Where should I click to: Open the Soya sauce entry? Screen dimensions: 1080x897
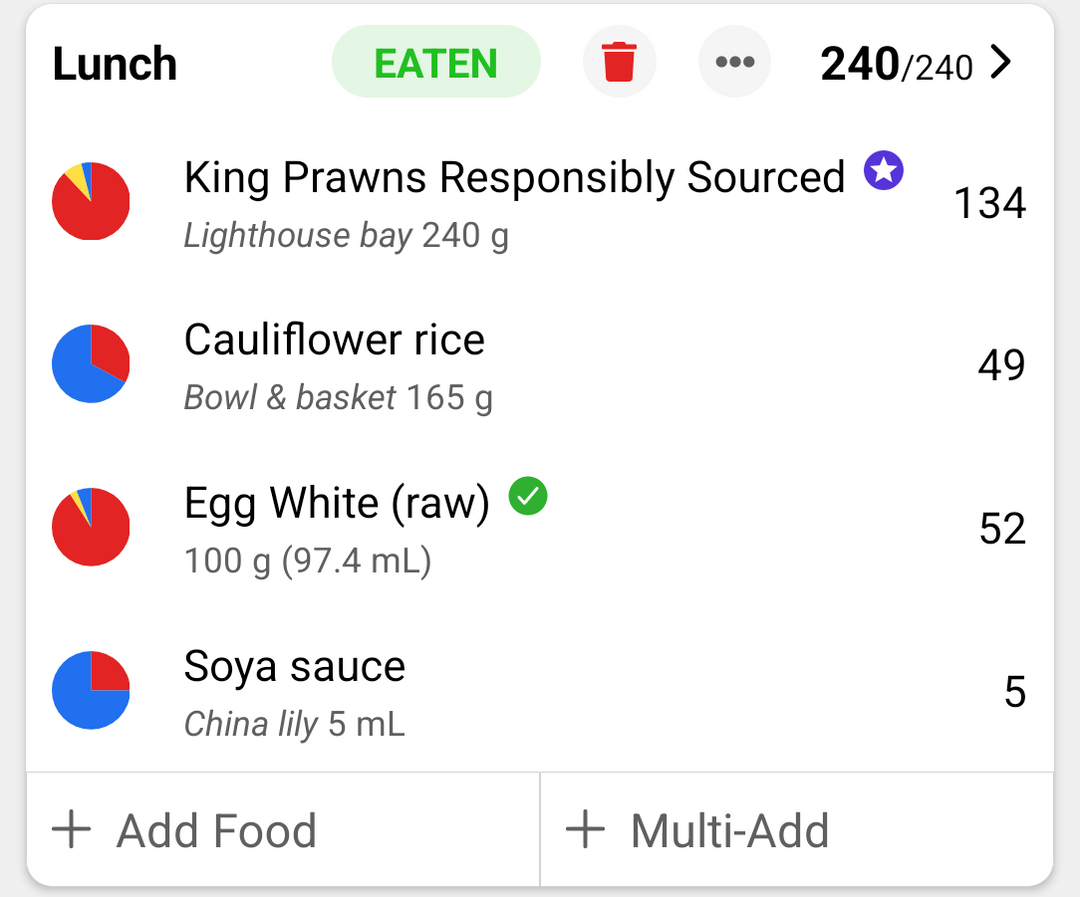(539, 691)
